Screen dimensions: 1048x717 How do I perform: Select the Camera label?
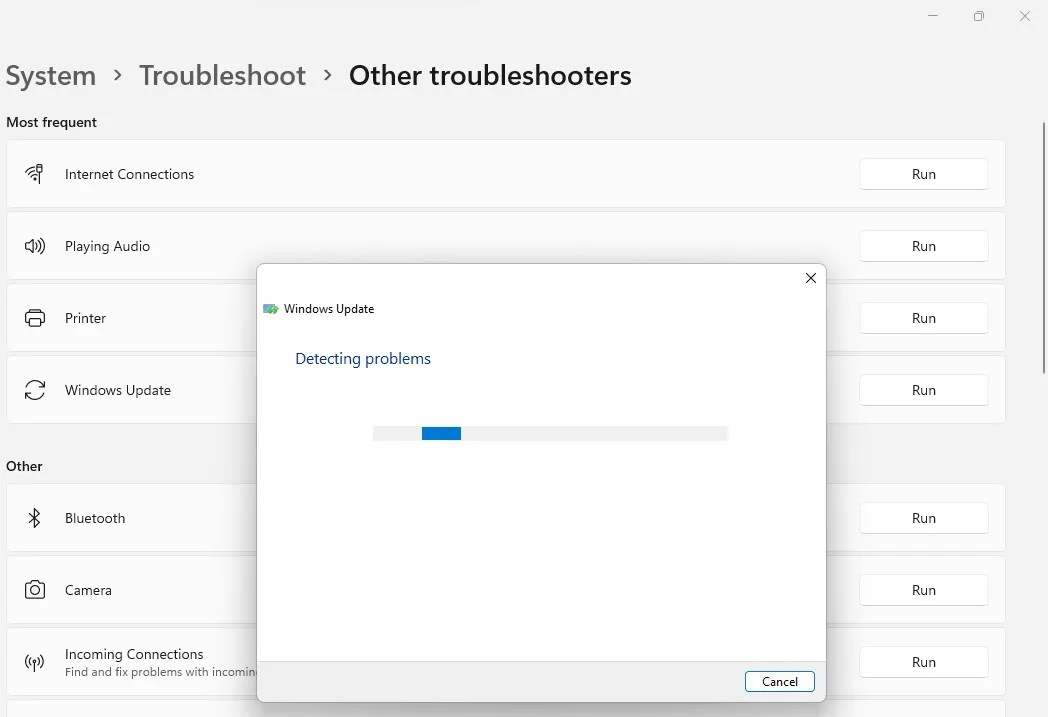(x=88, y=590)
